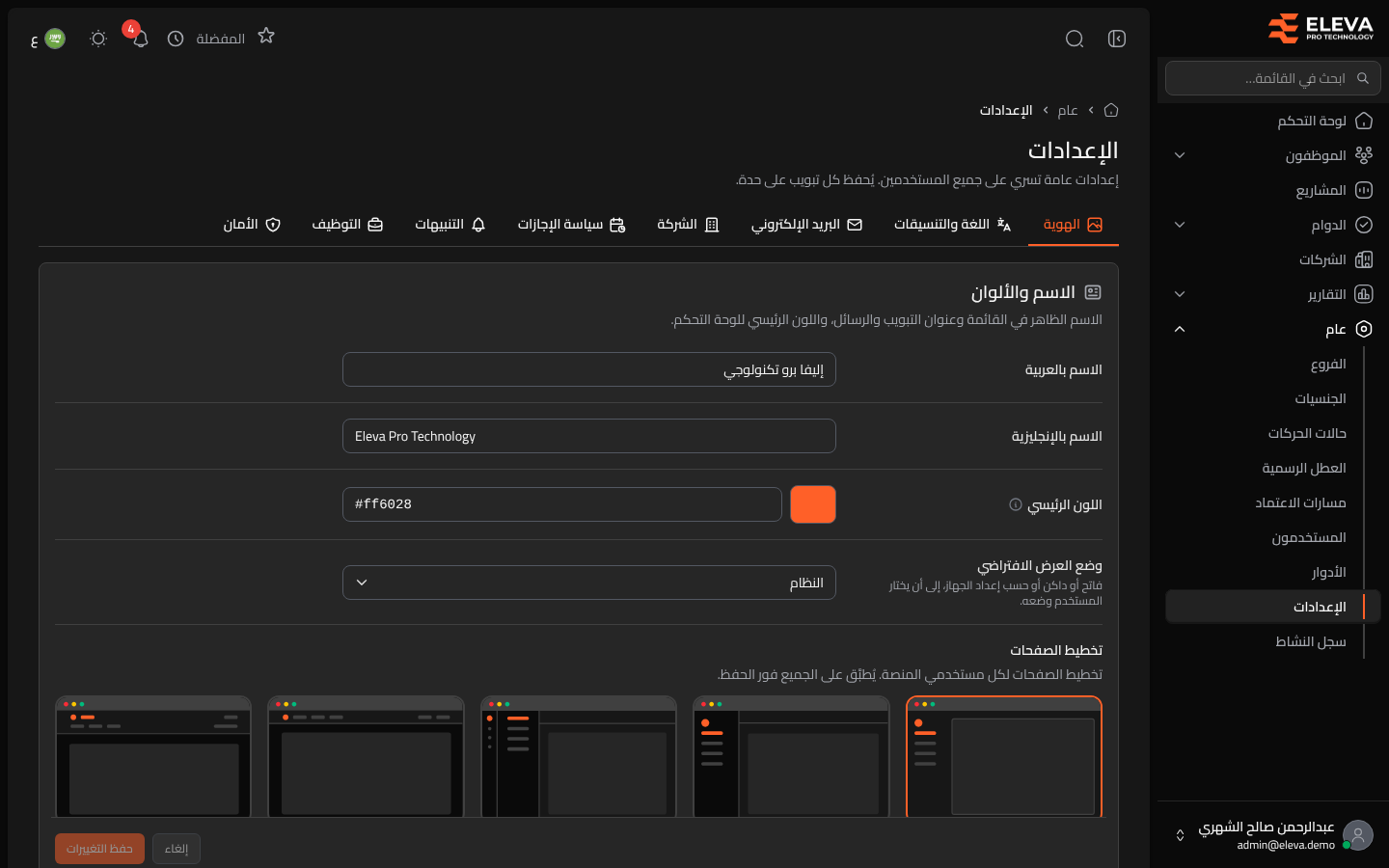Open the وضع العرض الافتراضي dropdown

[x=589, y=583]
